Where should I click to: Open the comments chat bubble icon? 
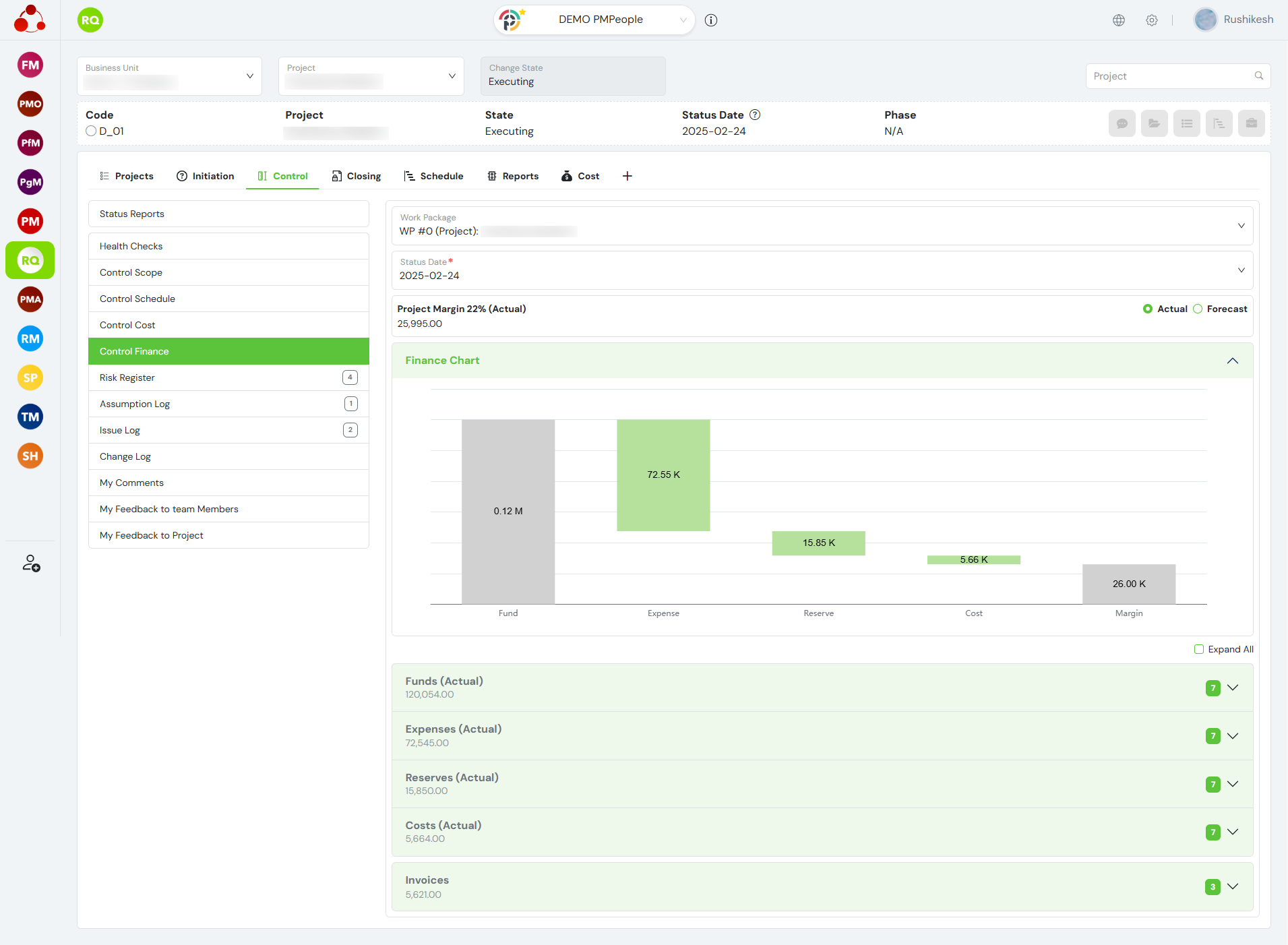(1122, 123)
